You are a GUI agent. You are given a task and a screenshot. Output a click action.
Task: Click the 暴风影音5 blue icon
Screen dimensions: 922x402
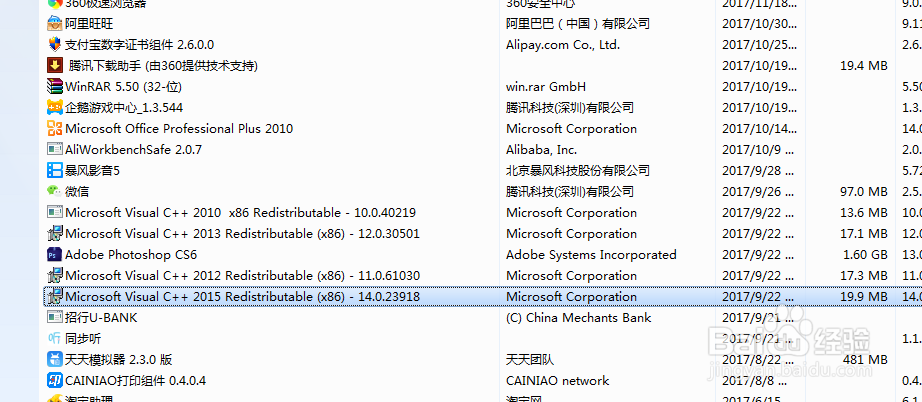pos(55,170)
